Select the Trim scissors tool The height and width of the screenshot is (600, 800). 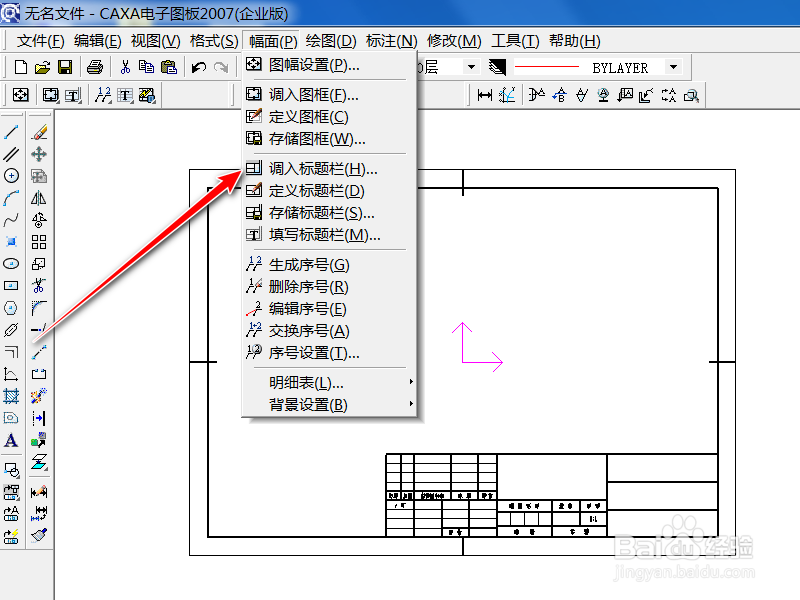40,287
